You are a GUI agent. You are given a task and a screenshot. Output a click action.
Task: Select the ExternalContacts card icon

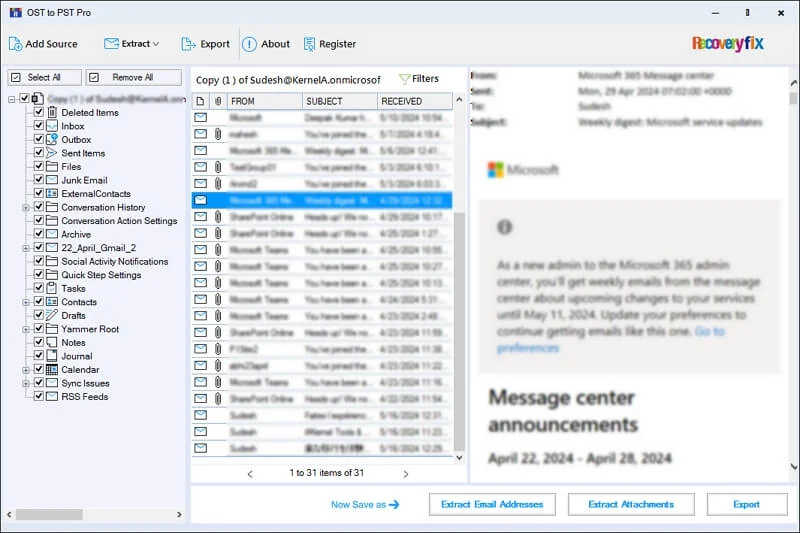point(52,194)
